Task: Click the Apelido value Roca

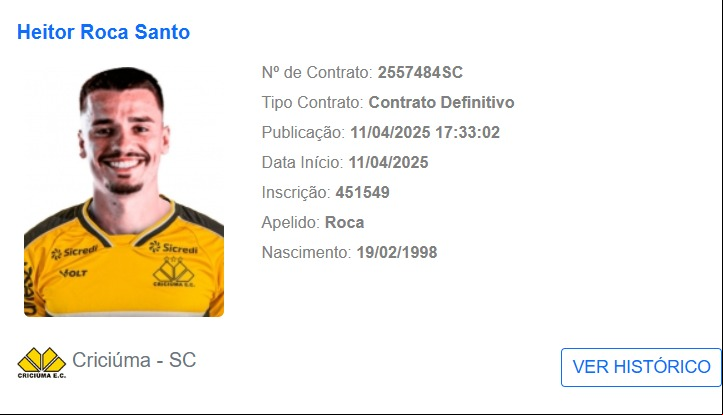Action: point(344,222)
